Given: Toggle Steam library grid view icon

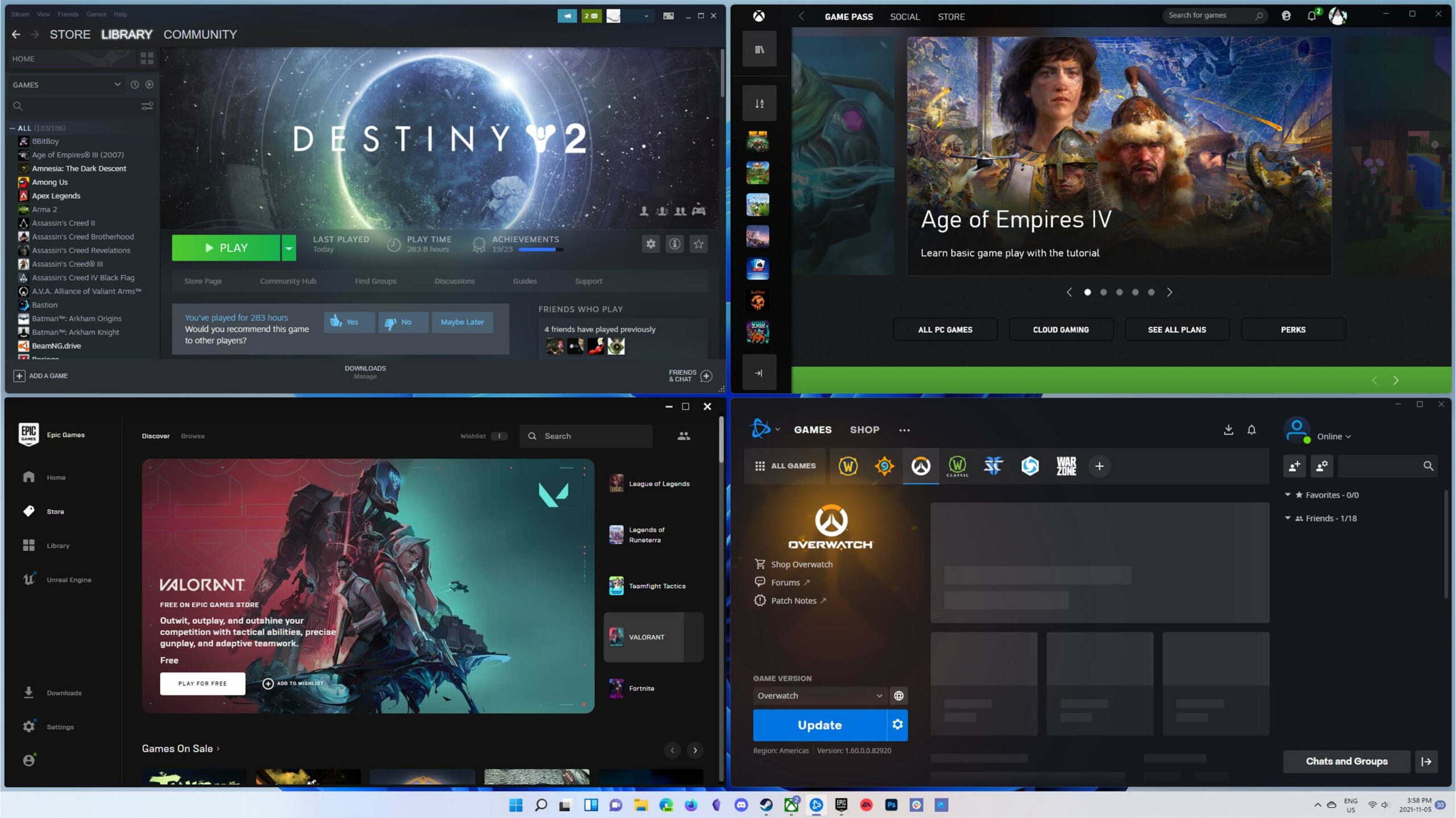Looking at the screenshot, I should [147, 58].
